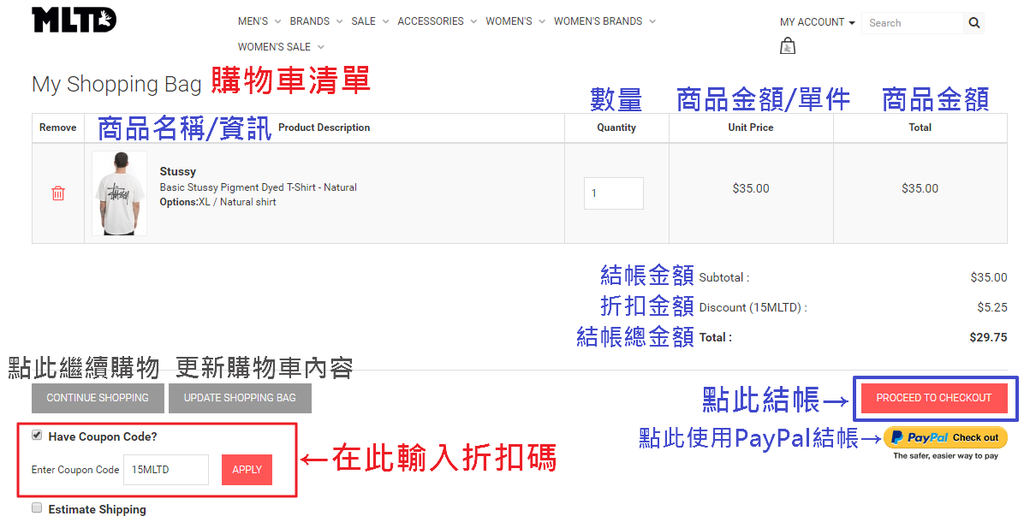Remove Stussy shirt via trash icon

click(x=58, y=193)
